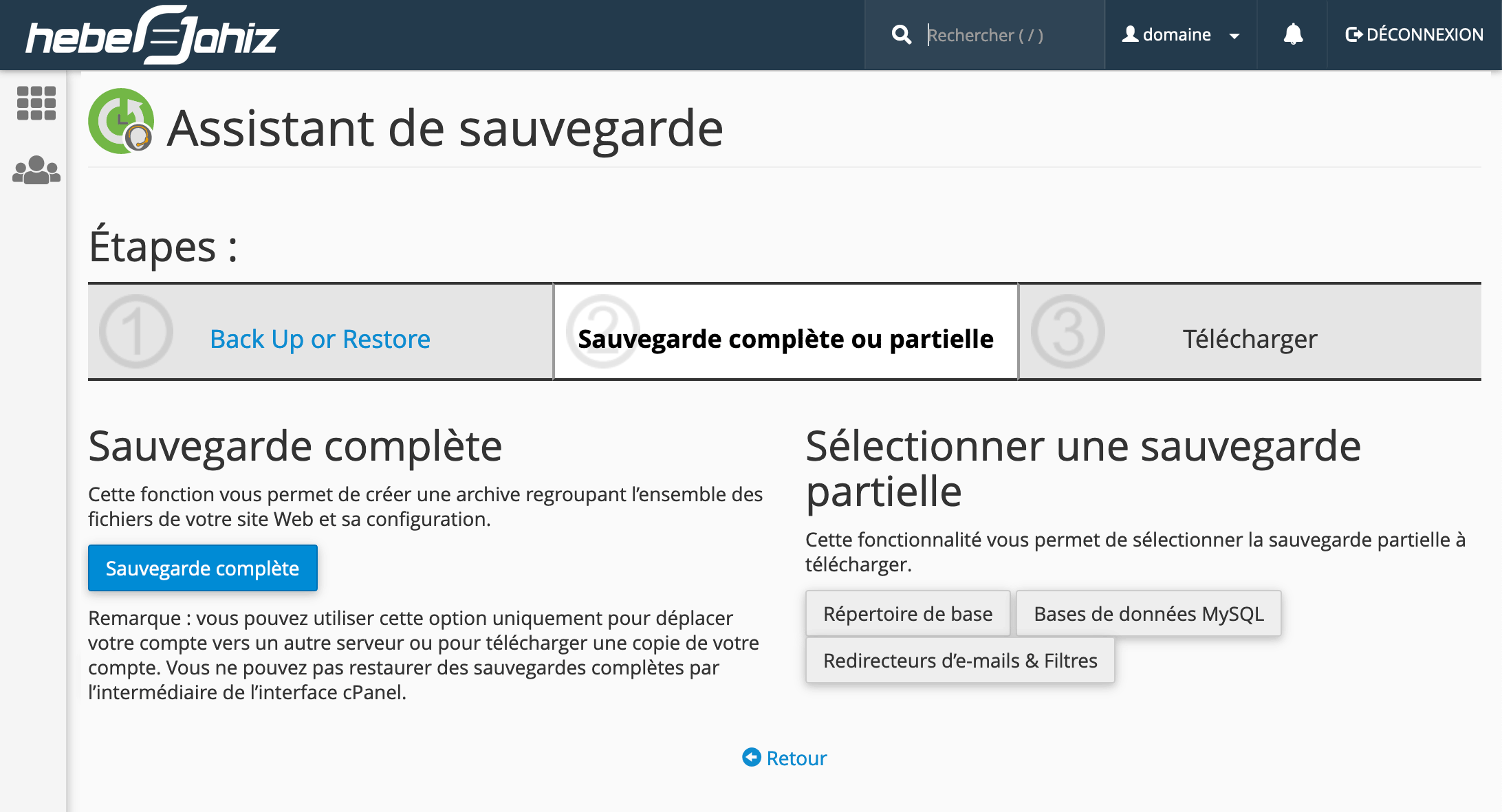This screenshot has width=1502, height=812.
Task: Open the domaine user dropdown
Action: tap(1181, 34)
